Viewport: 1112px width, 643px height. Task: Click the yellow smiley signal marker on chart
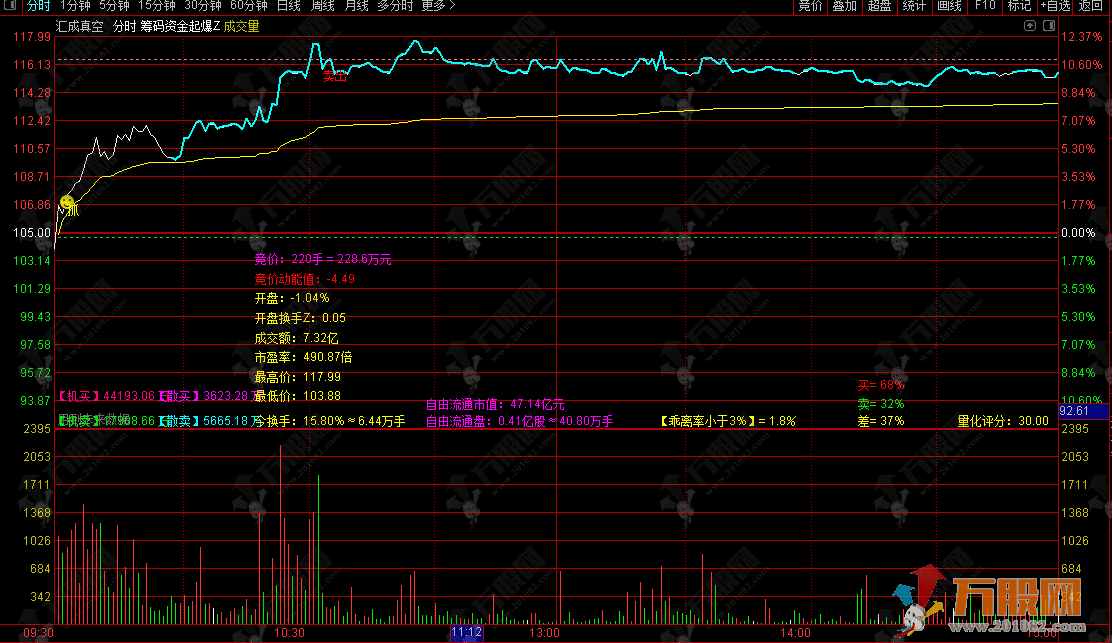[67, 203]
